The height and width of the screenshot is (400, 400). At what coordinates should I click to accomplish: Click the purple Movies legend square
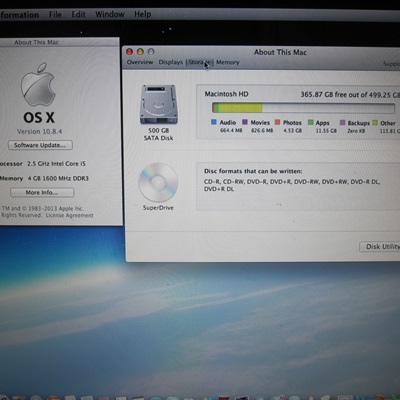(245, 122)
